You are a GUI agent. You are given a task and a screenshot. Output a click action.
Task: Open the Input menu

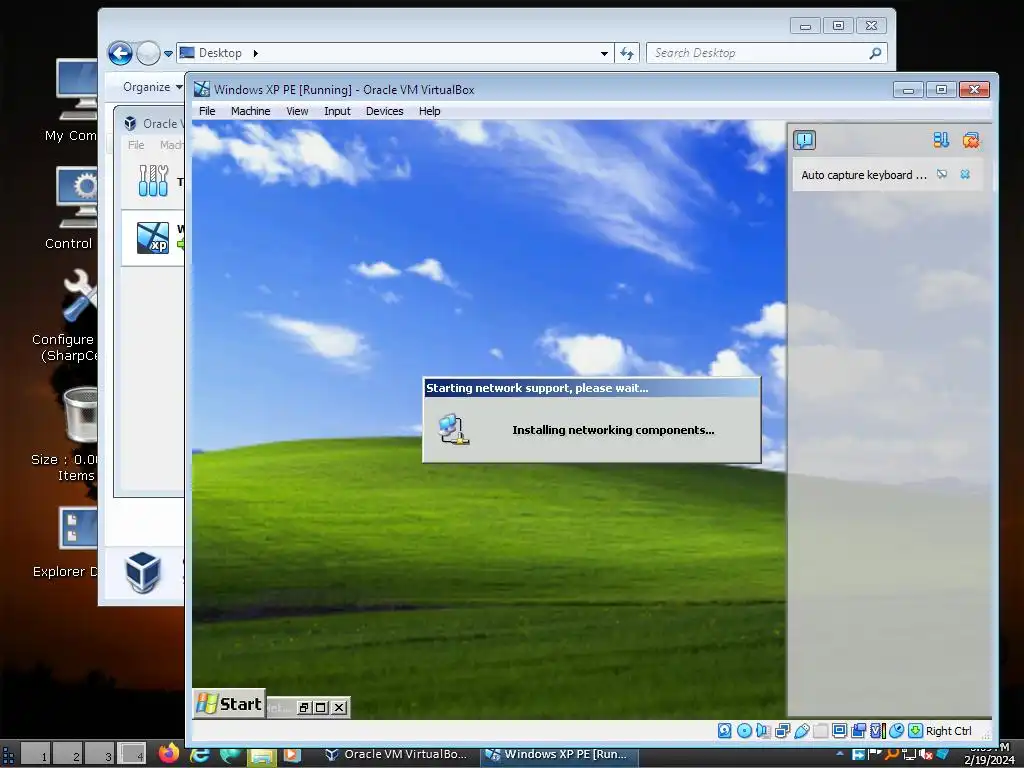[x=337, y=111]
